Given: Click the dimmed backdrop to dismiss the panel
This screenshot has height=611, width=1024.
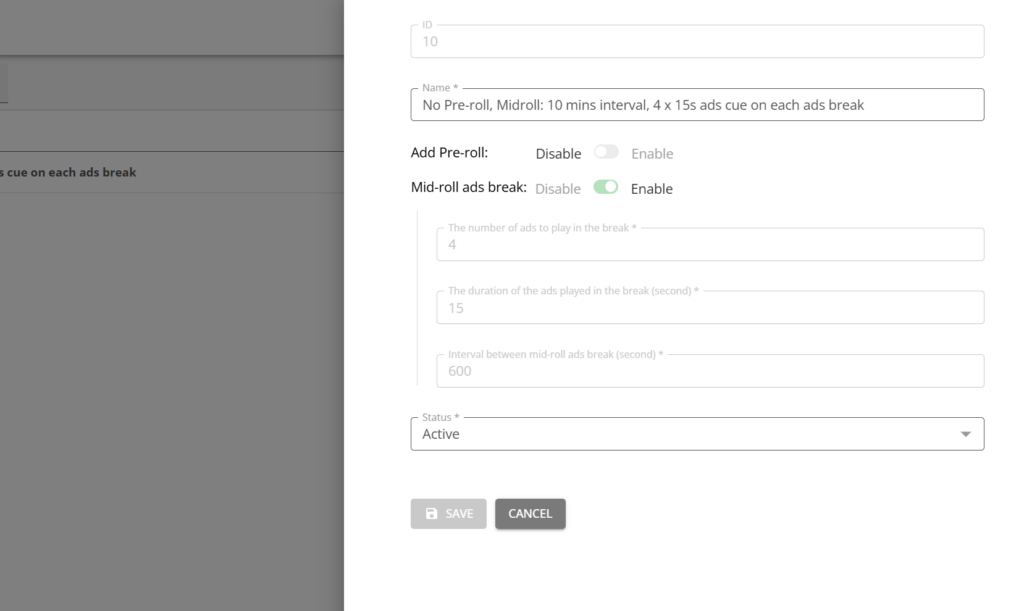Looking at the screenshot, I should click(x=170, y=400).
